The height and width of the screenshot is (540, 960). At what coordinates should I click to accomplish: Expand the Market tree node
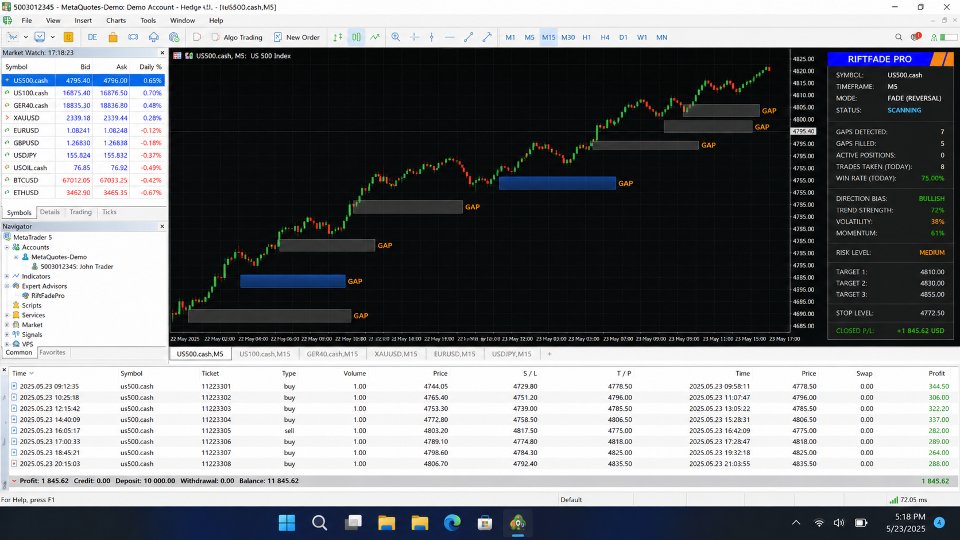point(7,325)
